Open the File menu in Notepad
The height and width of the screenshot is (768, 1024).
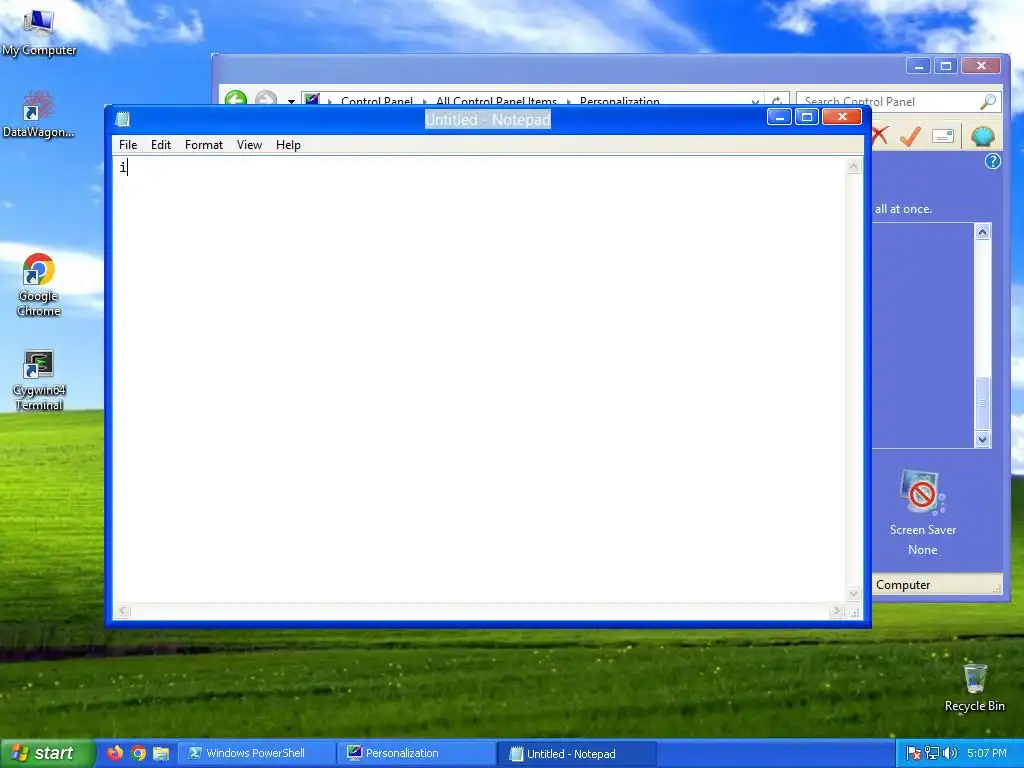[128, 145]
